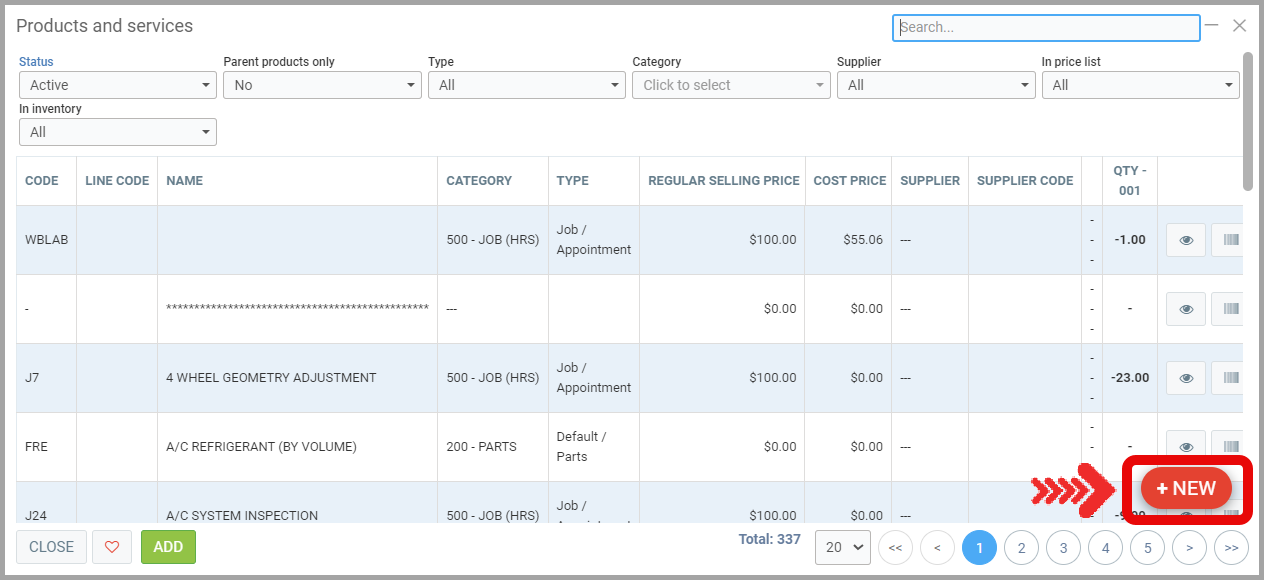Viewport: 1264px width, 580px height.
Task: Jump to page 3 of results
Action: 1063,547
